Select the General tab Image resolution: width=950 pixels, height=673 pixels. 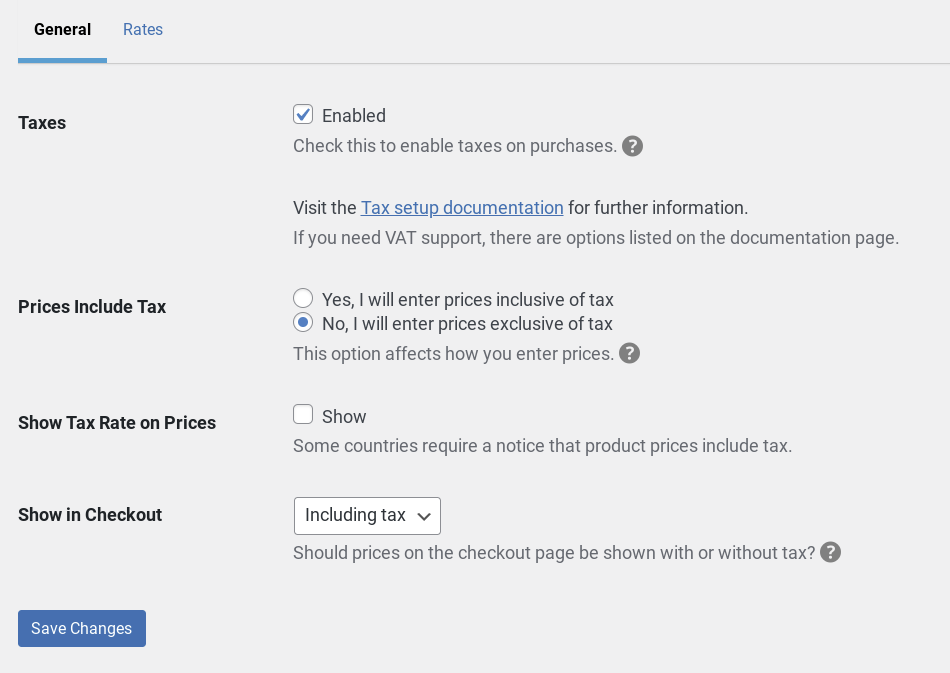[62, 30]
